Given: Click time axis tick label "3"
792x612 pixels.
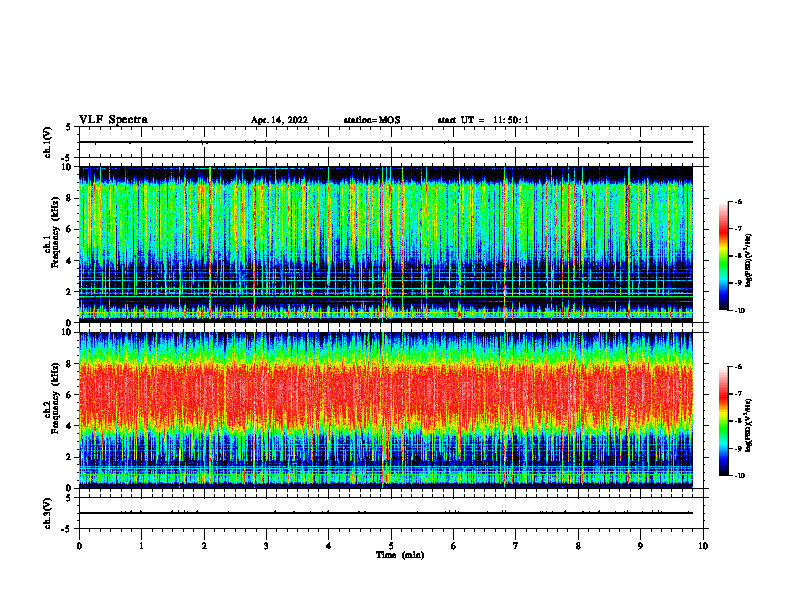Looking at the screenshot, I should pyautogui.click(x=266, y=546).
